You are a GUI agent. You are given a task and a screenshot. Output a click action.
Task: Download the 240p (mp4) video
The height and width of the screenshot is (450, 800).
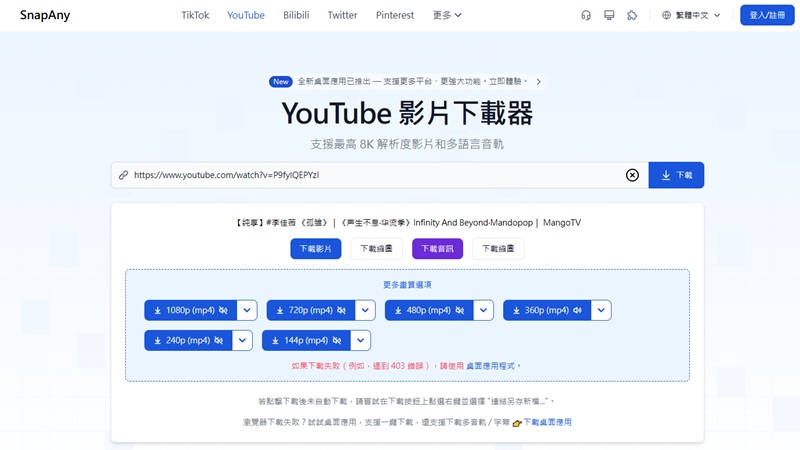coord(188,340)
